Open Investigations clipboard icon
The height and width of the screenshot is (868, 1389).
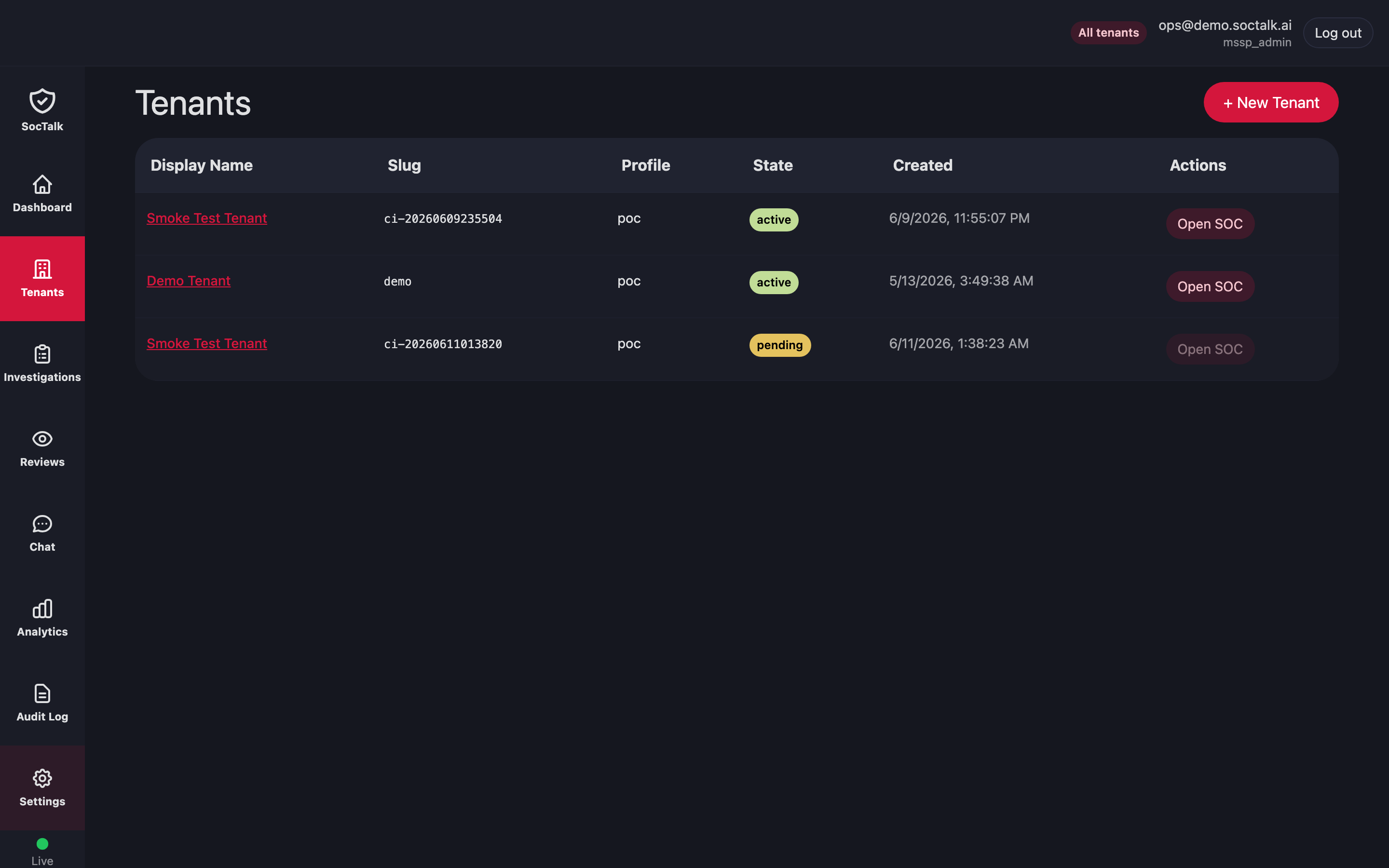click(42, 354)
